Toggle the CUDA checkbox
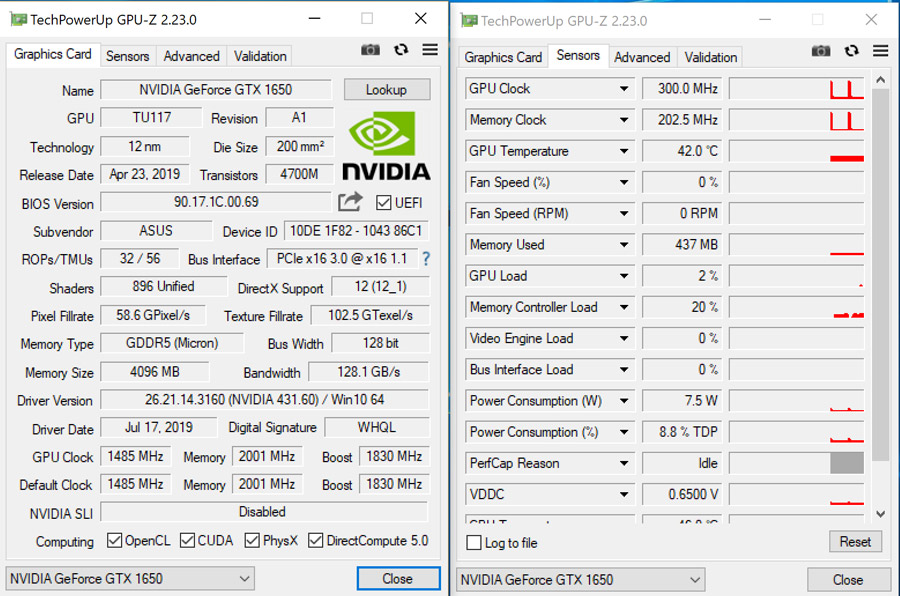The image size is (900, 596). (187, 540)
